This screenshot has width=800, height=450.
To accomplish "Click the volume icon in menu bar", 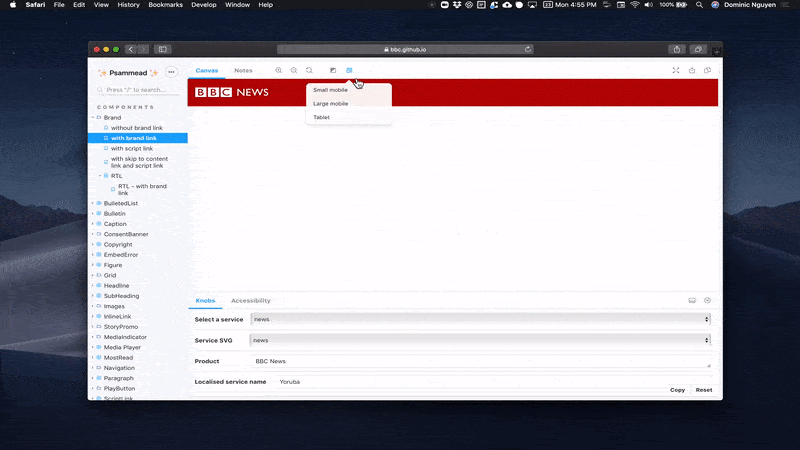I will coord(648,5).
